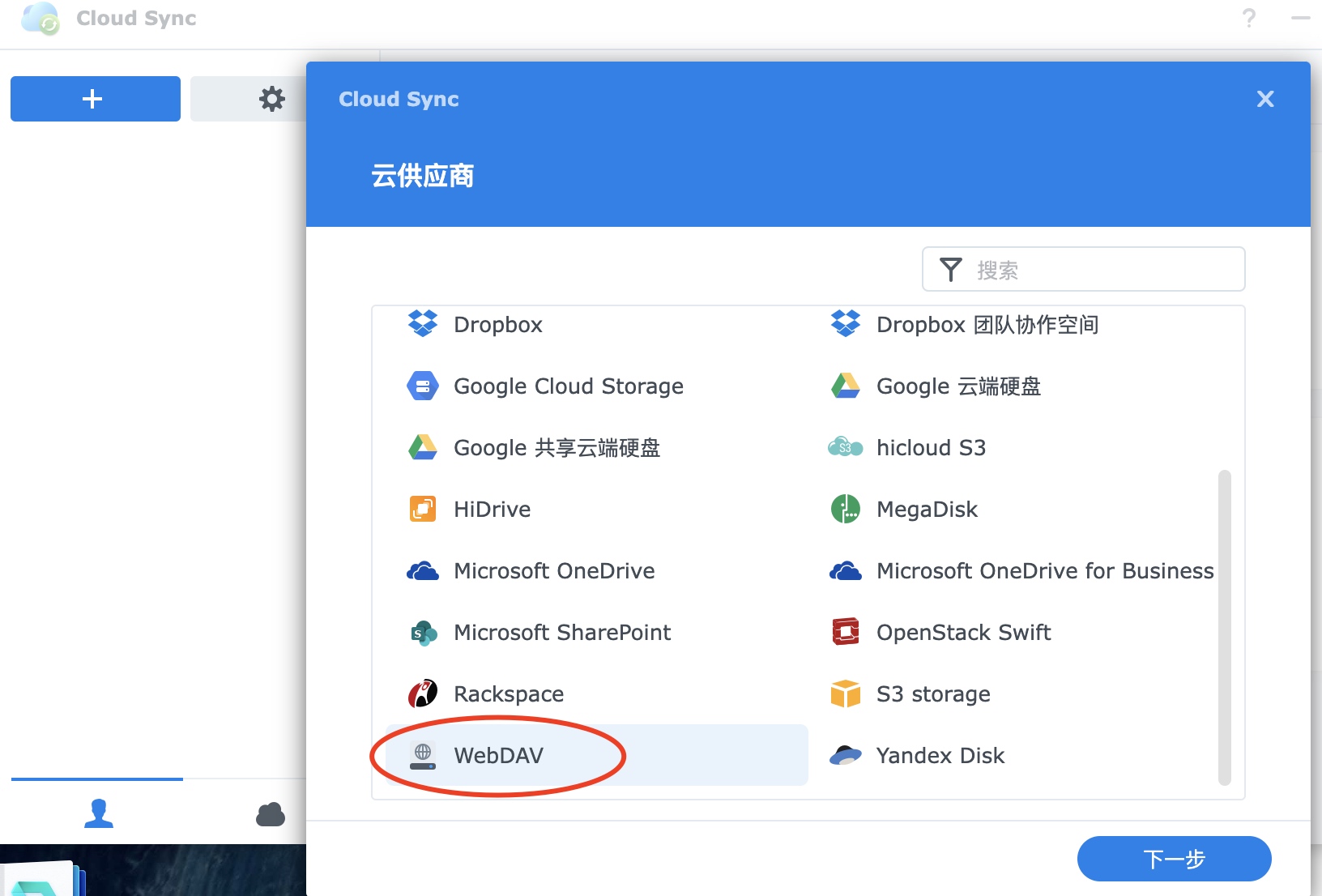
Task: Click the Microsoft SharePoint icon
Action: pos(424,633)
